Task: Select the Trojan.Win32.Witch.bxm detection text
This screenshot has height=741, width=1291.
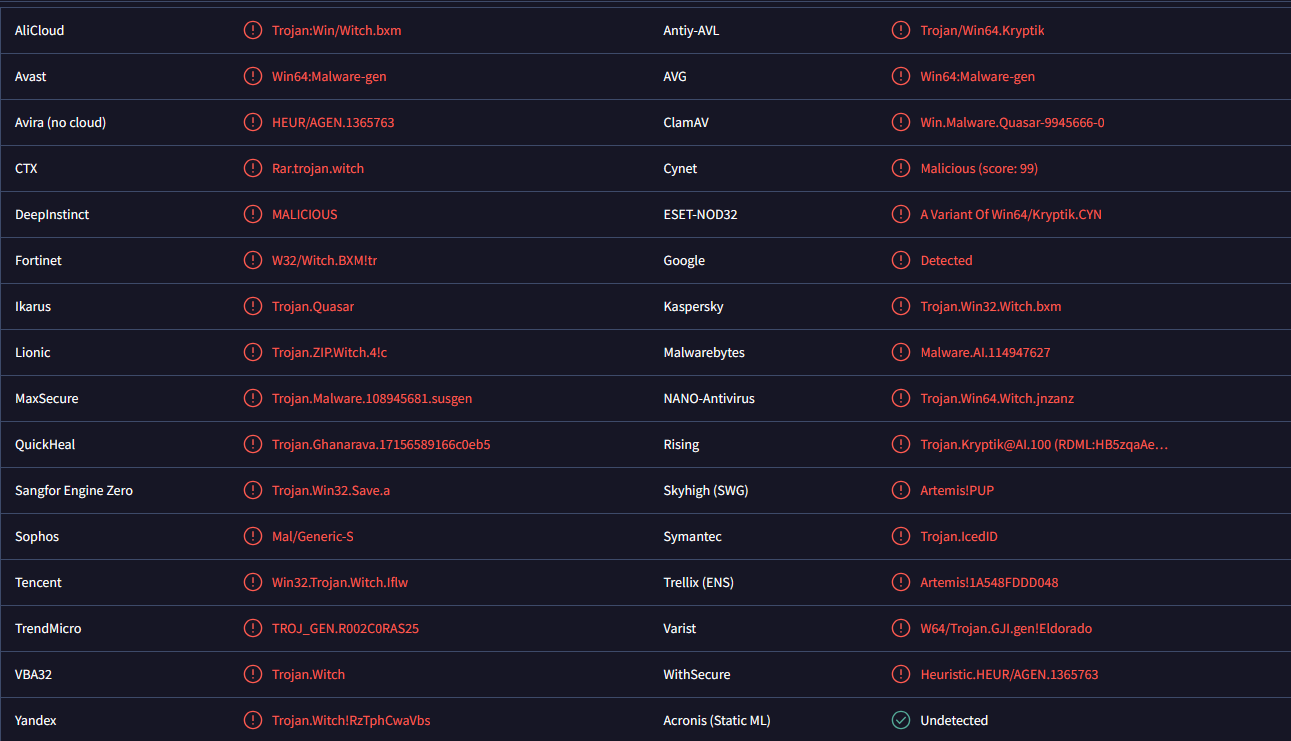Action: (991, 306)
